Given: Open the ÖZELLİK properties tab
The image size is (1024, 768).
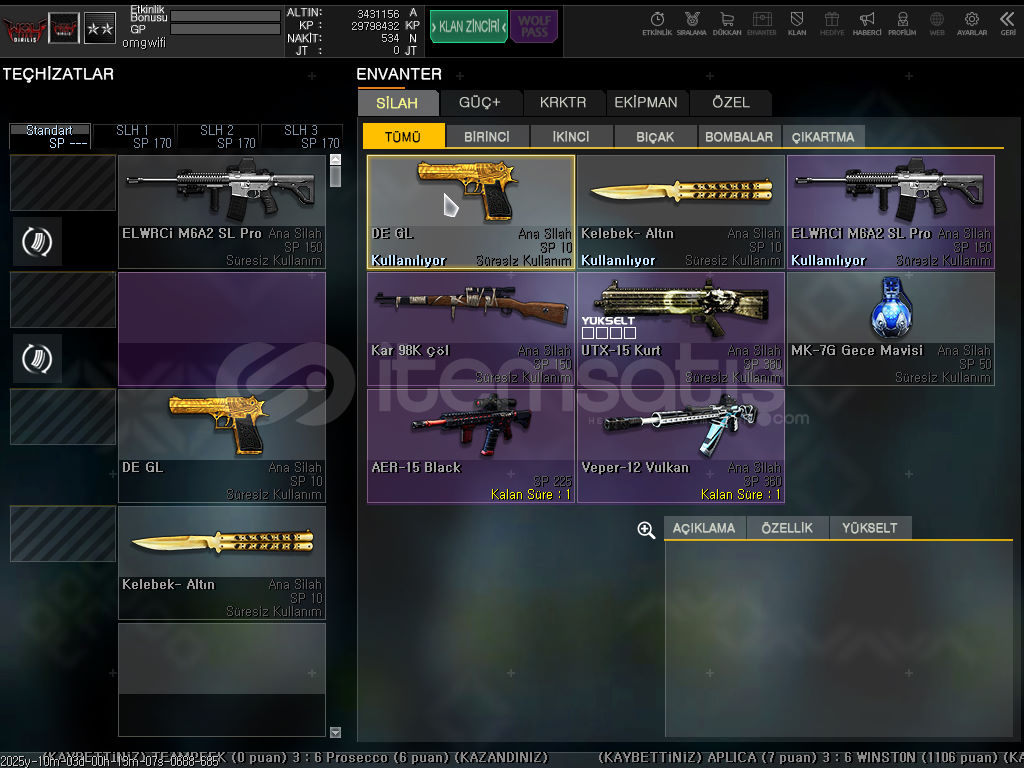Looking at the screenshot, I should 787,528.
